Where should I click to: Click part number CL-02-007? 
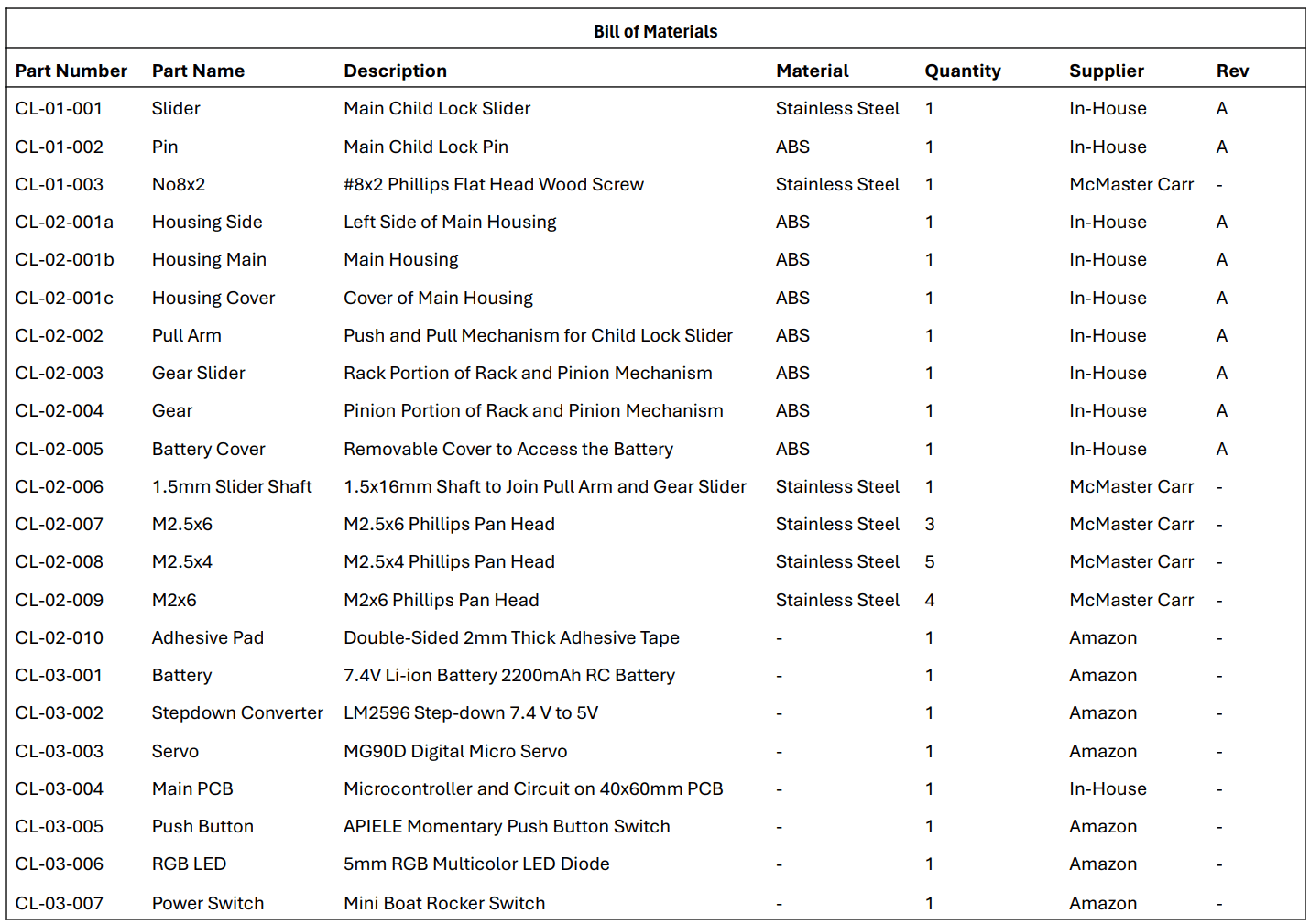59,524
